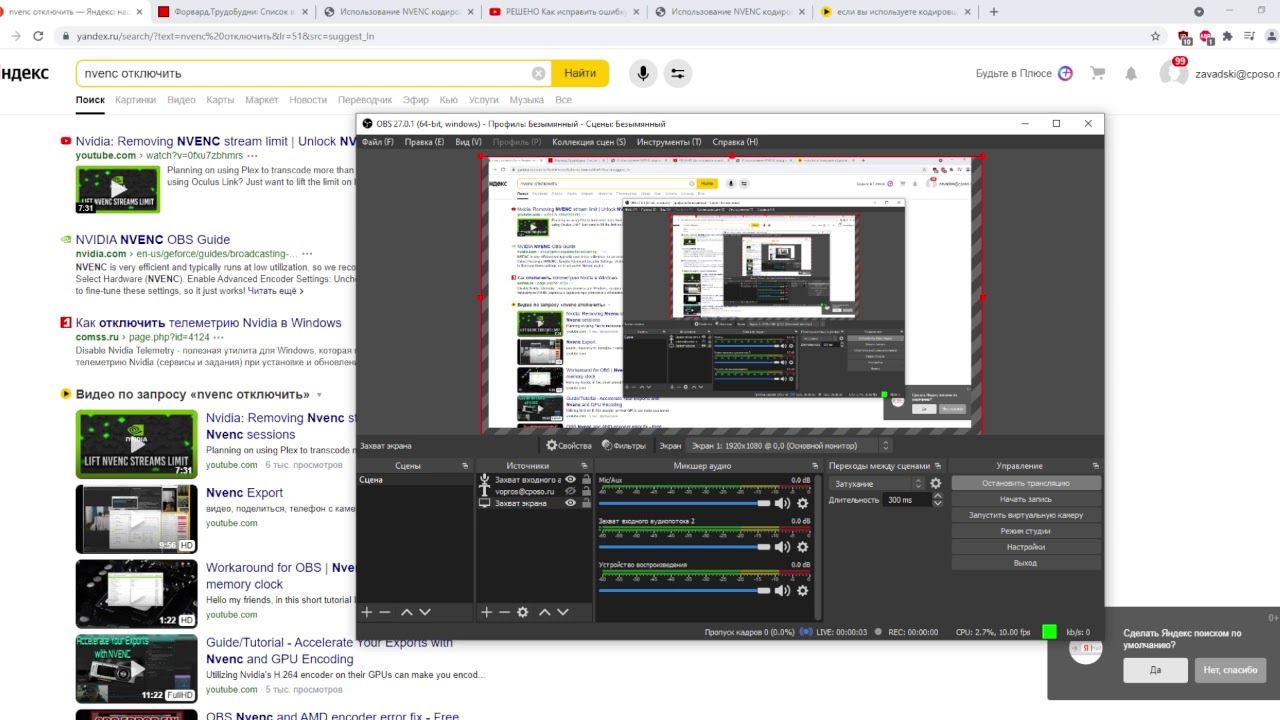
Task: Adjust Устройство воспроизведения volume slider
Action: click(685, 591)
